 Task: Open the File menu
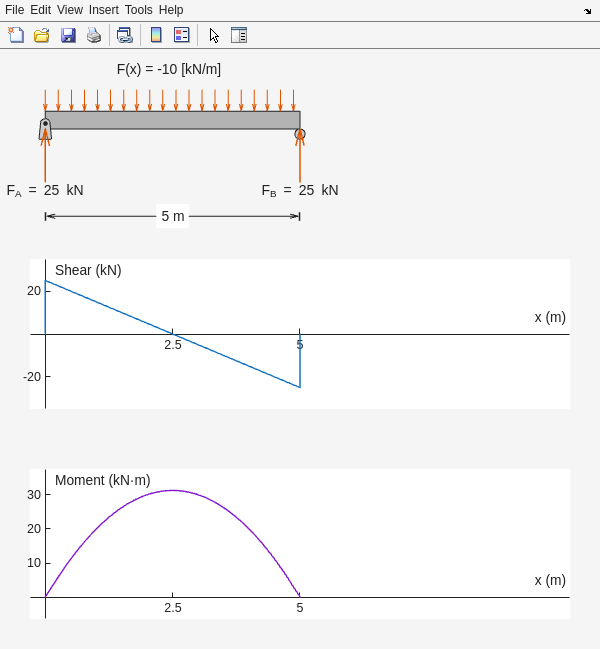[15, 10]
